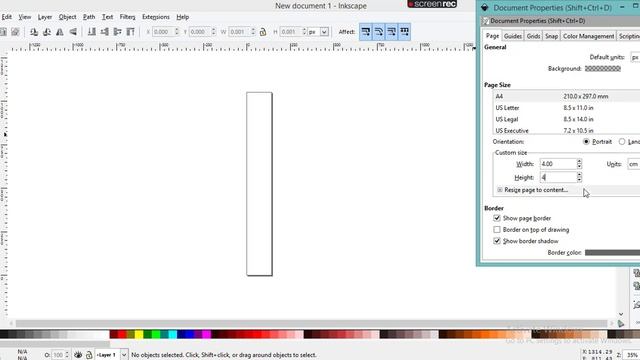The width and height of the screenshot is (640, 360).
Task: Click the raise to top icon
Action: (x=131, y=32)
